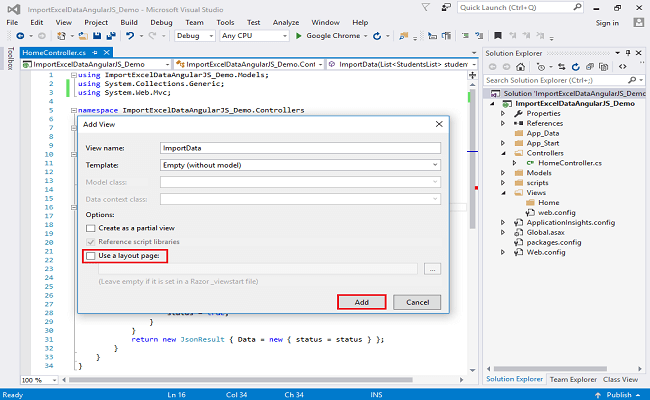
Task: Click the Add button in dialog
Action: [361, 302]
